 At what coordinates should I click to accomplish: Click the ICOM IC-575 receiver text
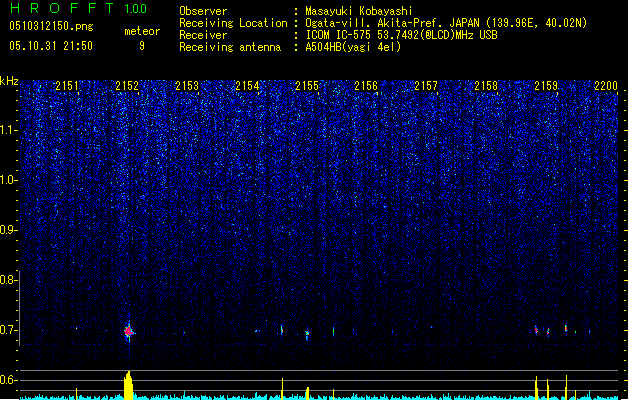point(401,35)
